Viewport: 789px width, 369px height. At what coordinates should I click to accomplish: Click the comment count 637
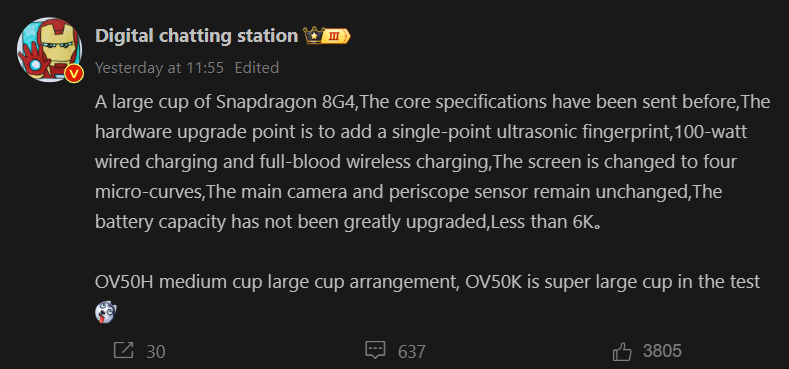[412, 351]
